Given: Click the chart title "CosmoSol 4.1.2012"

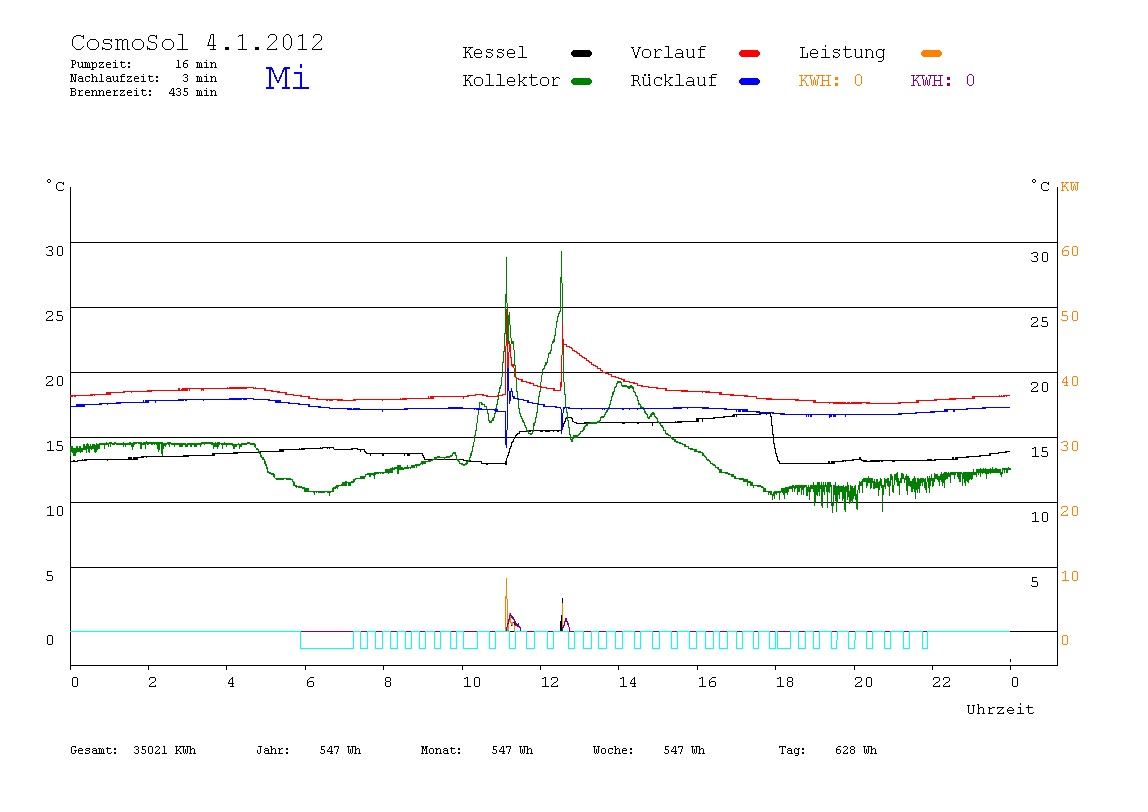Looking at the screenshot, I should coord(197,42).
